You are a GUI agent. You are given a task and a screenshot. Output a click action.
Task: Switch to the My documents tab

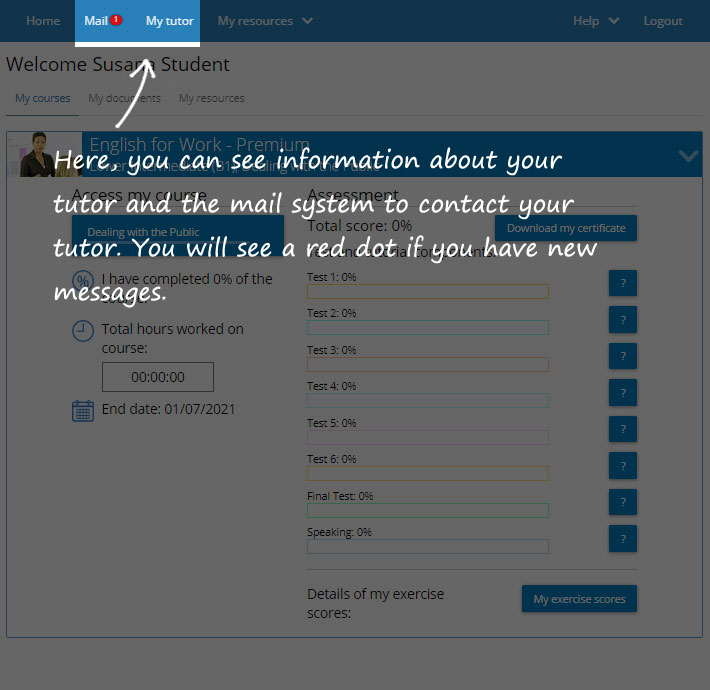124,98
